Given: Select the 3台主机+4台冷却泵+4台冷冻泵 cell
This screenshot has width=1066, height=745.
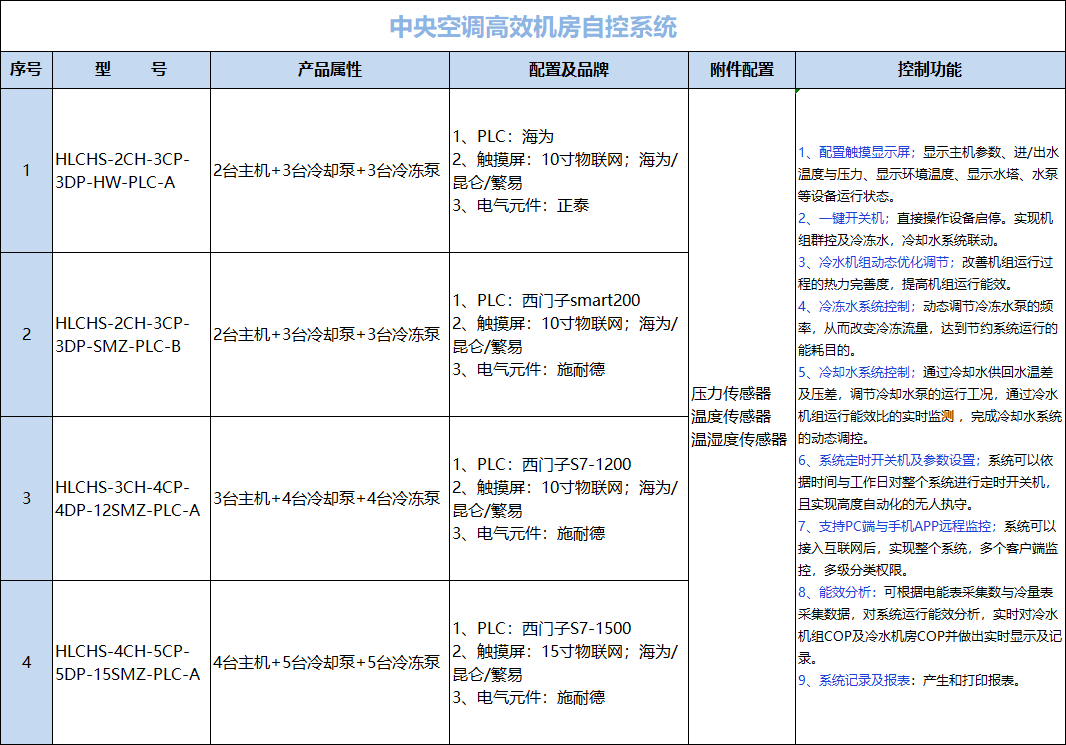Looking at the screenshot, I should [329, 498].
